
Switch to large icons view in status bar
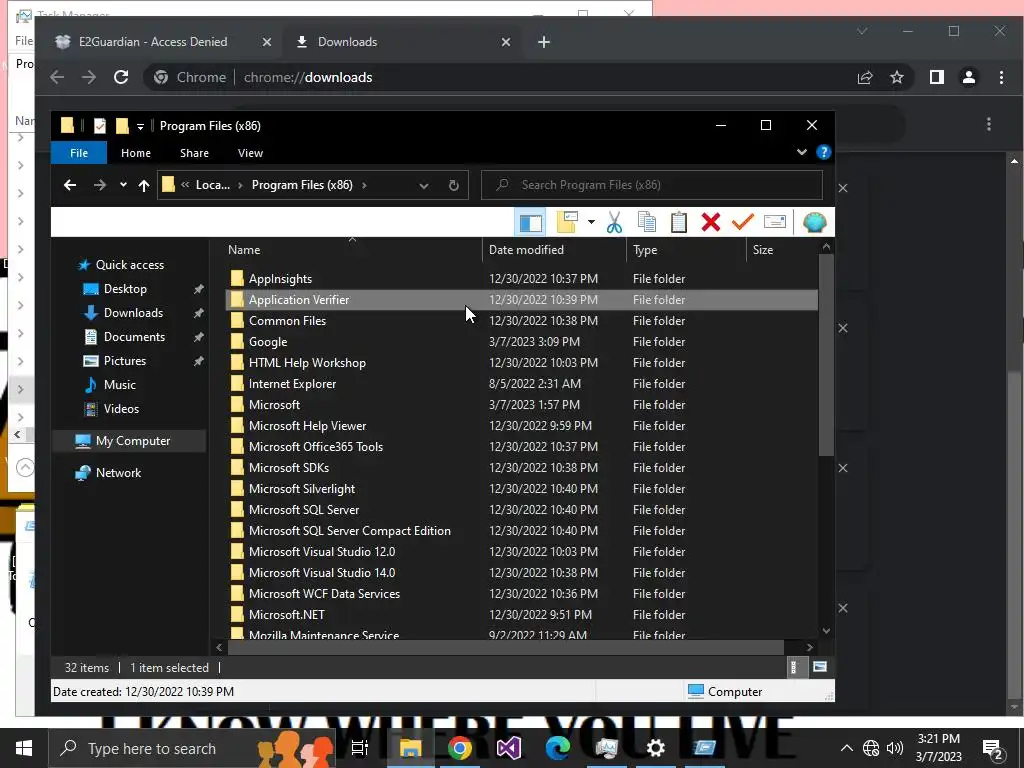[820, 667]
